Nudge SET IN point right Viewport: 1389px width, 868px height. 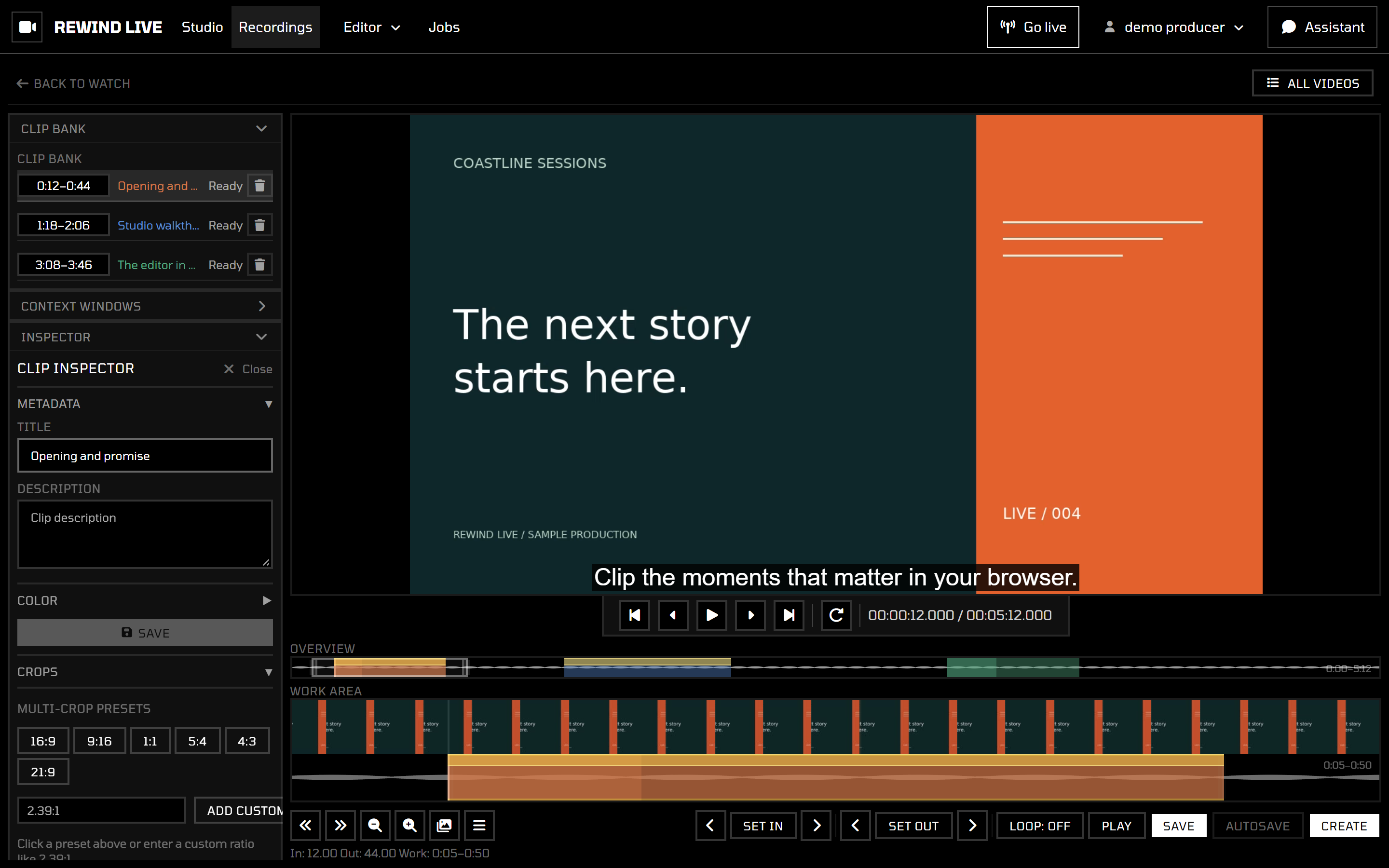[816, 826]
